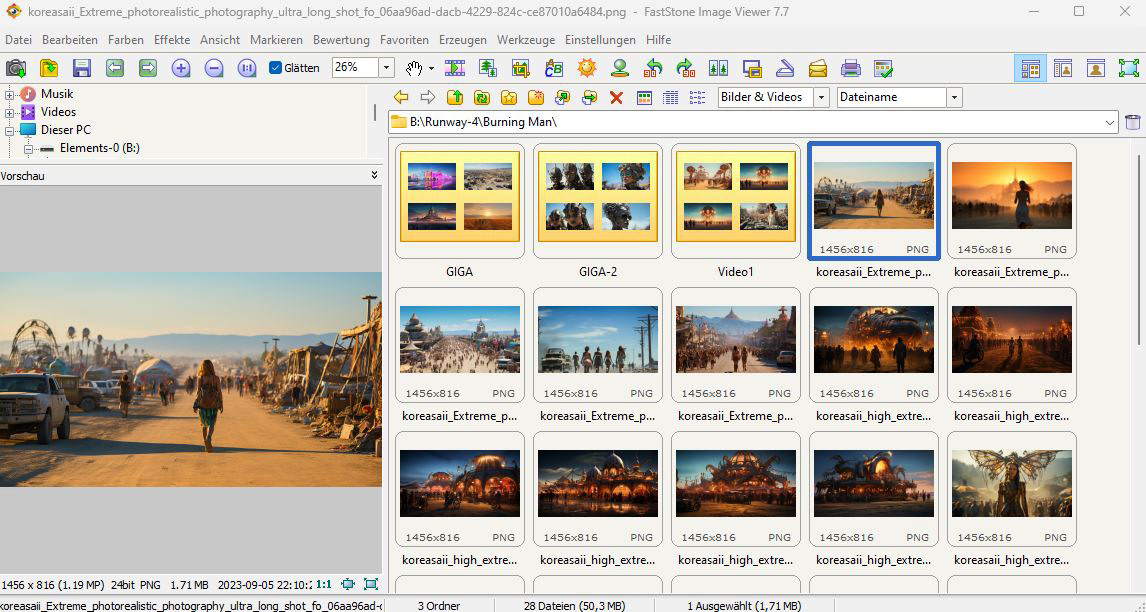Open the Einstellungen menu
The height and width of the screenshot is (612, 1146).
point(601,40)
